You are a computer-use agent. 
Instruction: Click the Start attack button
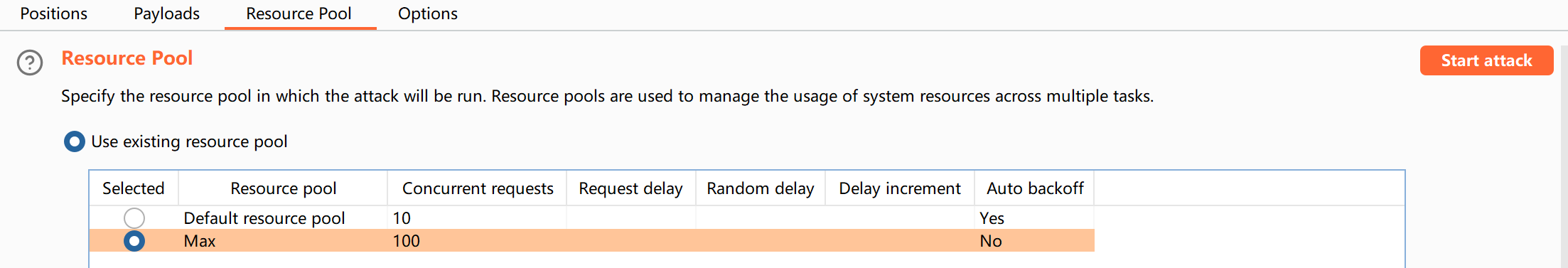pos(1486,60)
